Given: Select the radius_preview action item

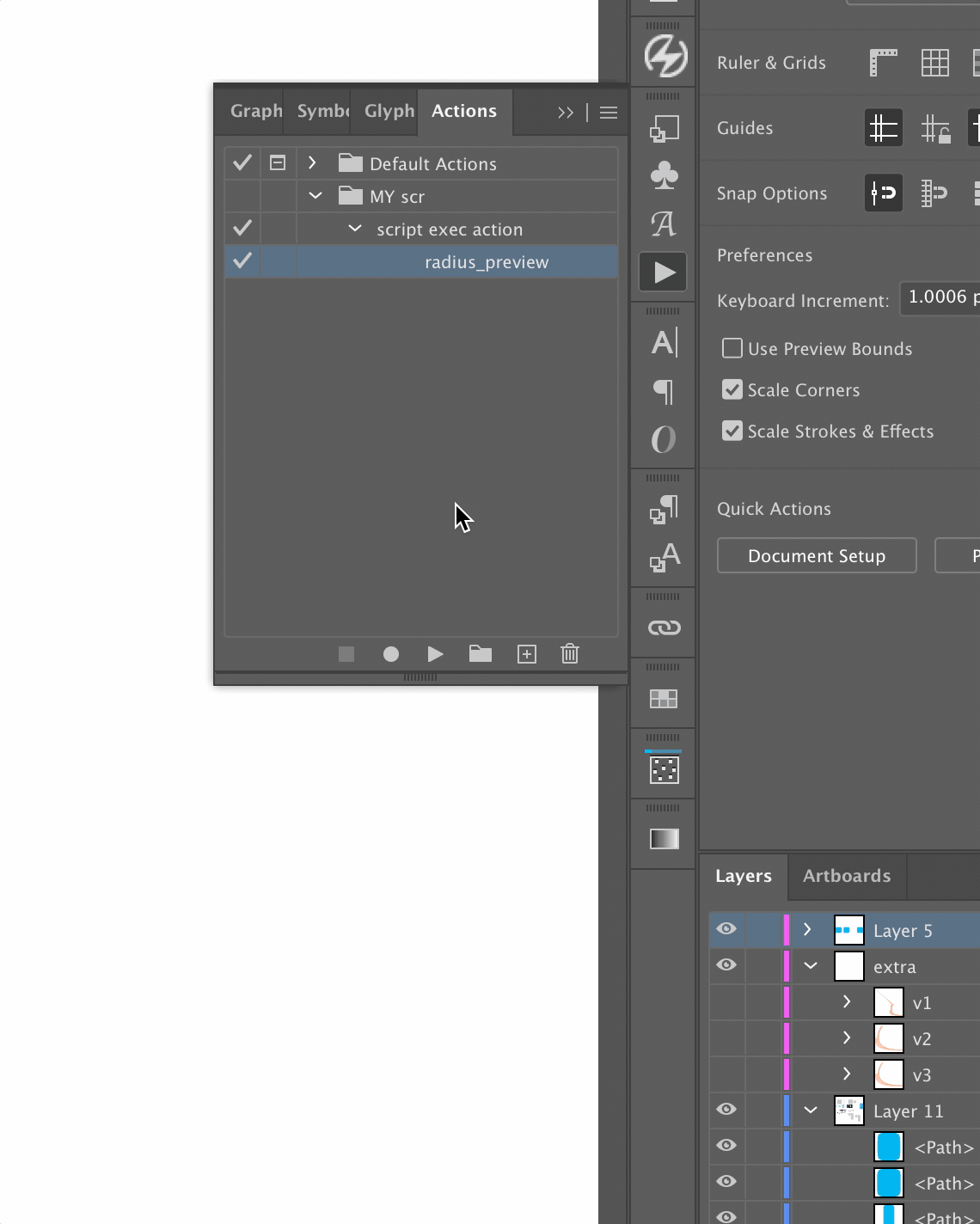Looking at the screenshot, I should pos(421,261).
